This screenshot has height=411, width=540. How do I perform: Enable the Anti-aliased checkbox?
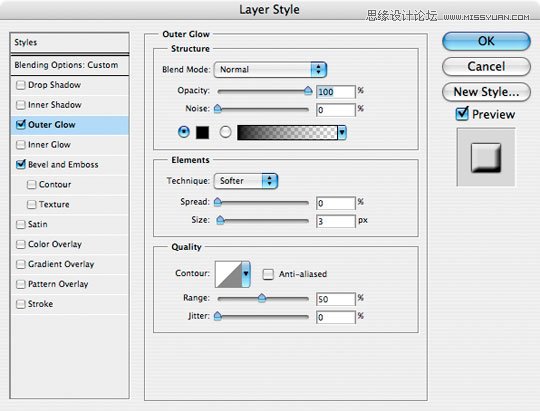pyautogui.click(x=268, y=274)
